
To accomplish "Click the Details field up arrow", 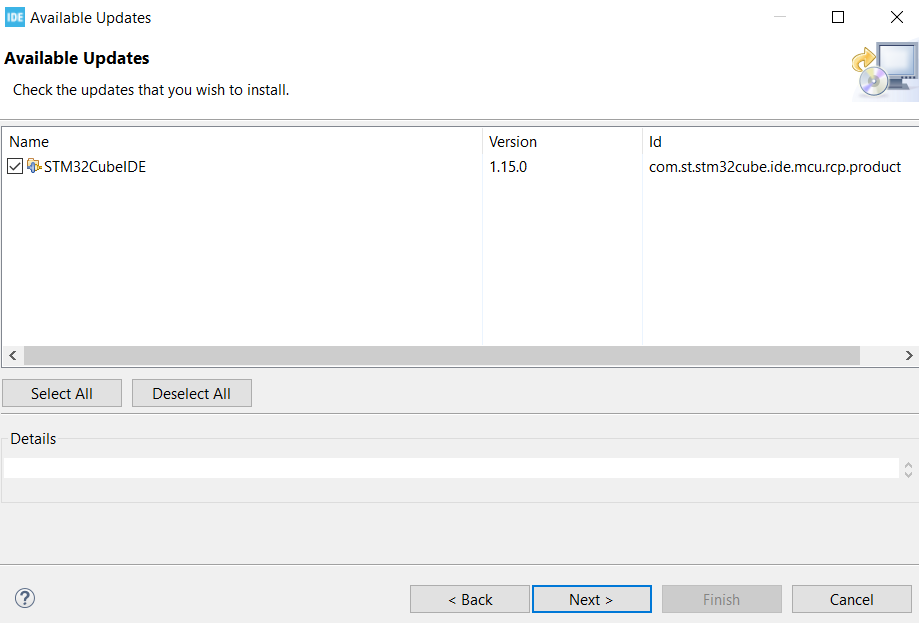I will tap(908, 465).
